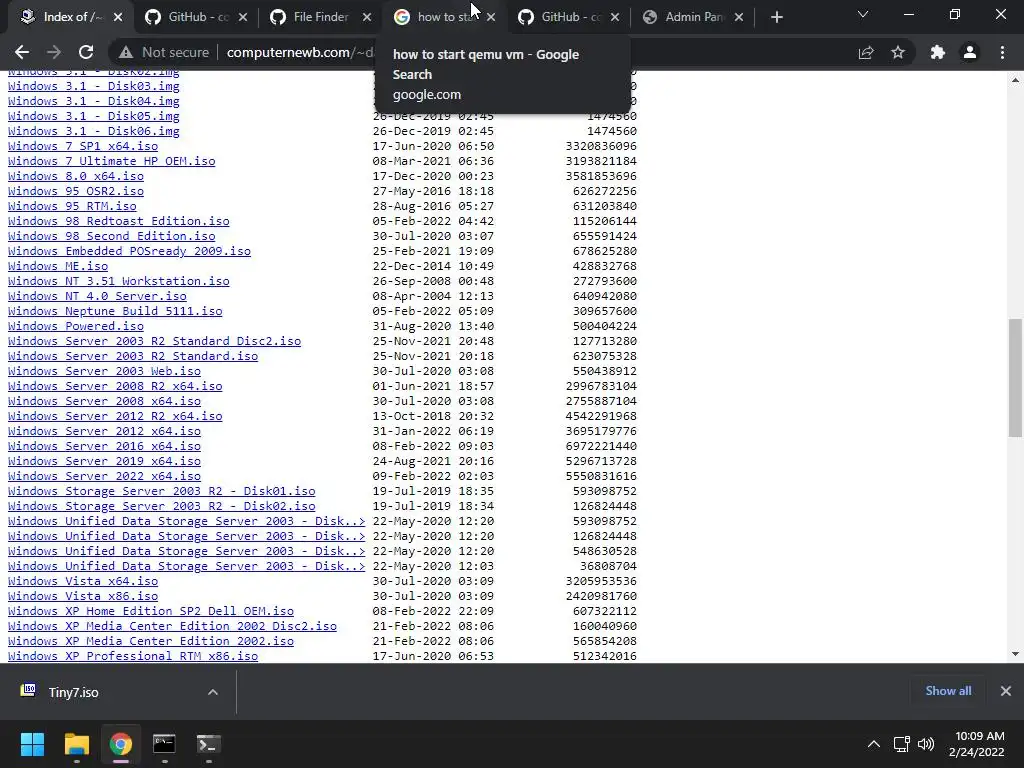Open Windows XP Professional RTM x86.iso link
1024x768 pixels.
coord(133,656)
